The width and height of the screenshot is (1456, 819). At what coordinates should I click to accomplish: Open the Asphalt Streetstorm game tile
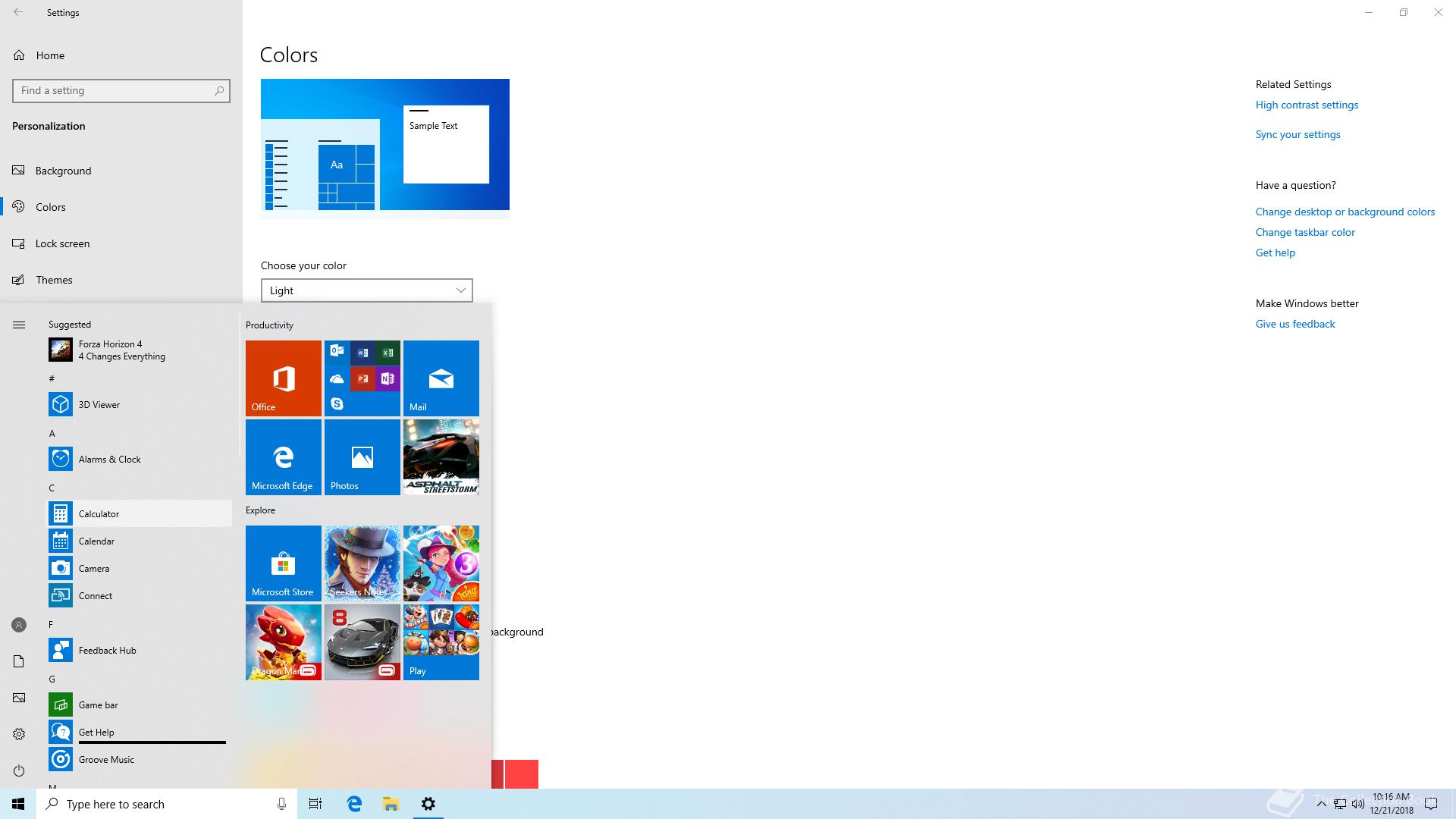(441, 457)
